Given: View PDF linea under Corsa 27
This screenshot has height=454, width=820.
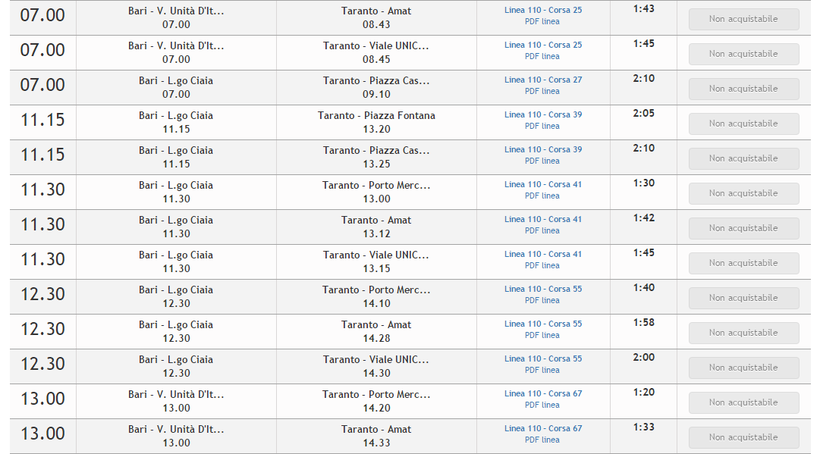Looking at the screenshot, I should (542, 91).
